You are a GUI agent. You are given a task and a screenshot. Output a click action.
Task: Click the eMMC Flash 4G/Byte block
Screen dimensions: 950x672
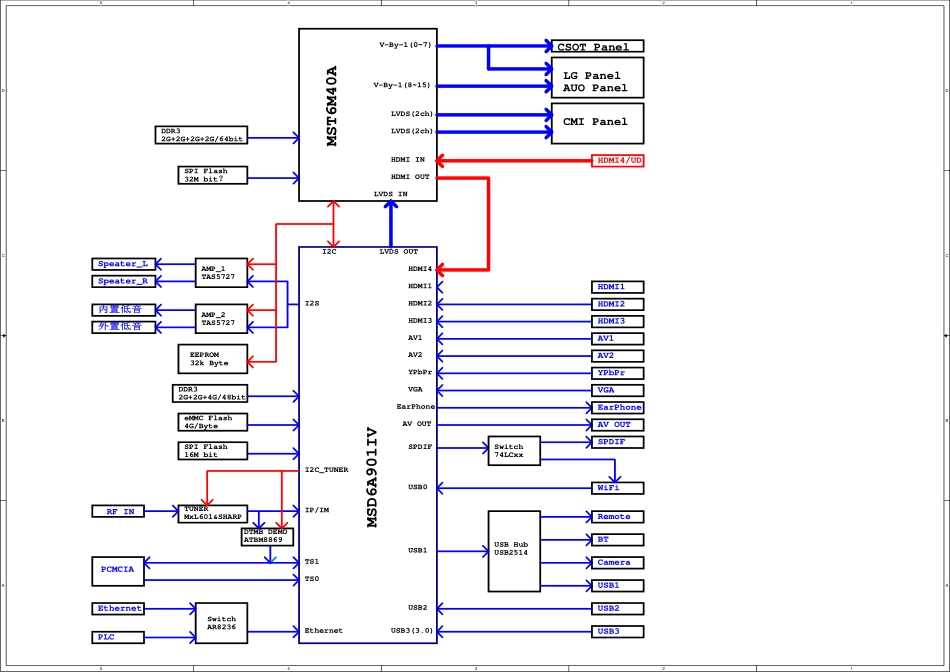(211, 422)
